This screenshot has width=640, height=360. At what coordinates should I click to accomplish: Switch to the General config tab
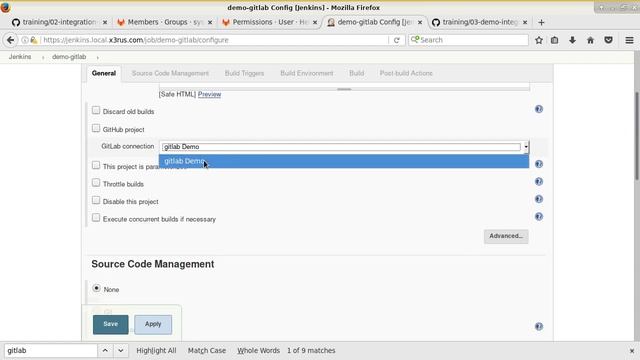coord(104,73)
